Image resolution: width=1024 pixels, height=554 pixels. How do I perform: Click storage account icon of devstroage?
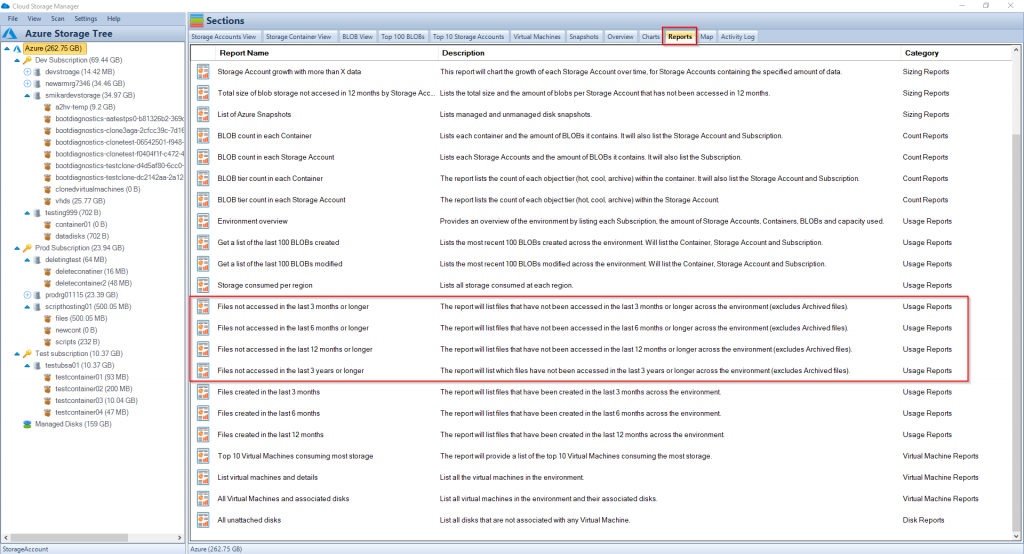(x=37, y=72)
